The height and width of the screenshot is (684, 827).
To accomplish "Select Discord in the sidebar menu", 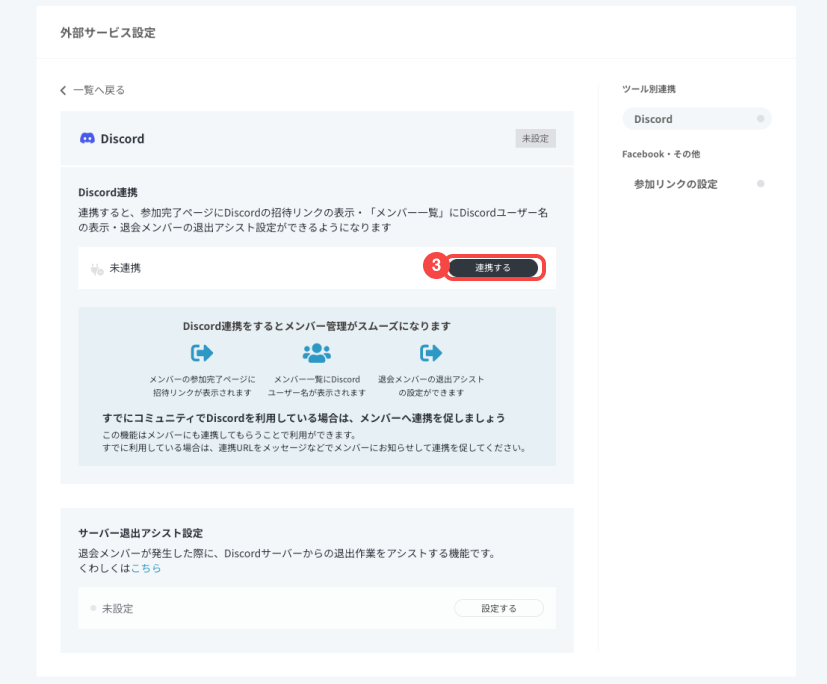I will coord(653,119).
